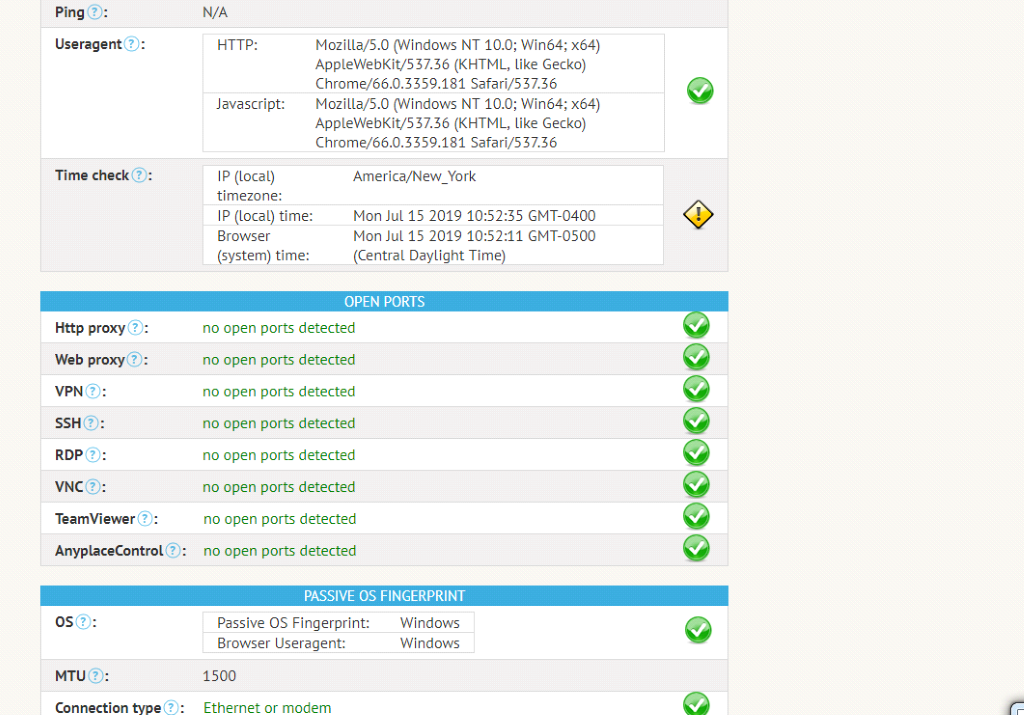Click the question mark beside Web proxy

coord(136,360)
